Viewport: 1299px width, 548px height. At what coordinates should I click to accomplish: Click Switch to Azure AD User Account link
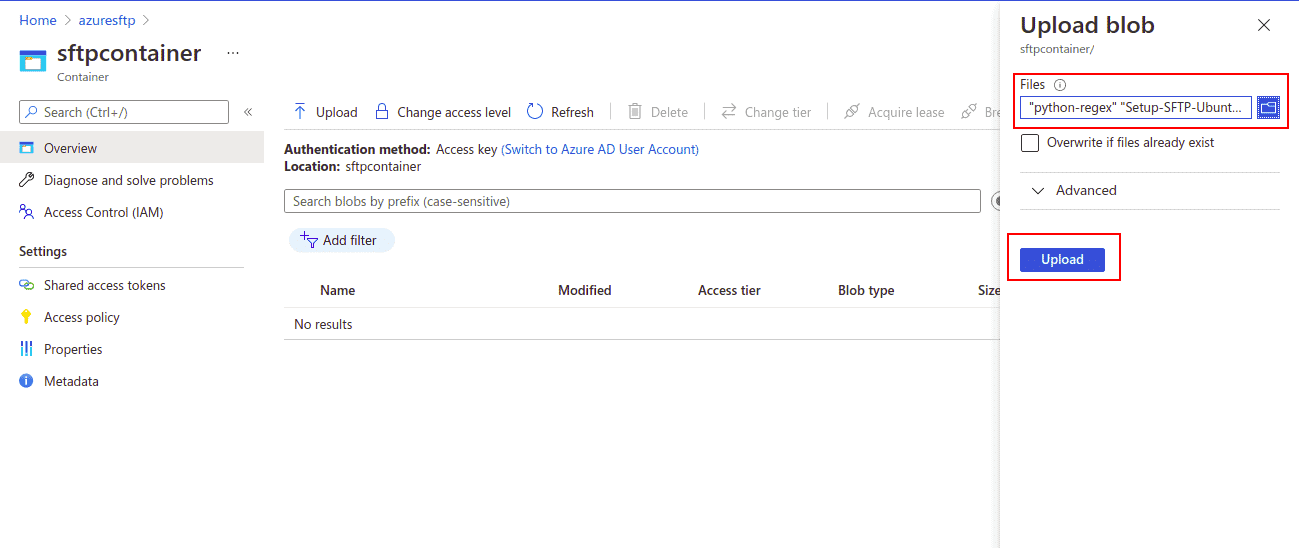click(600, 149)
